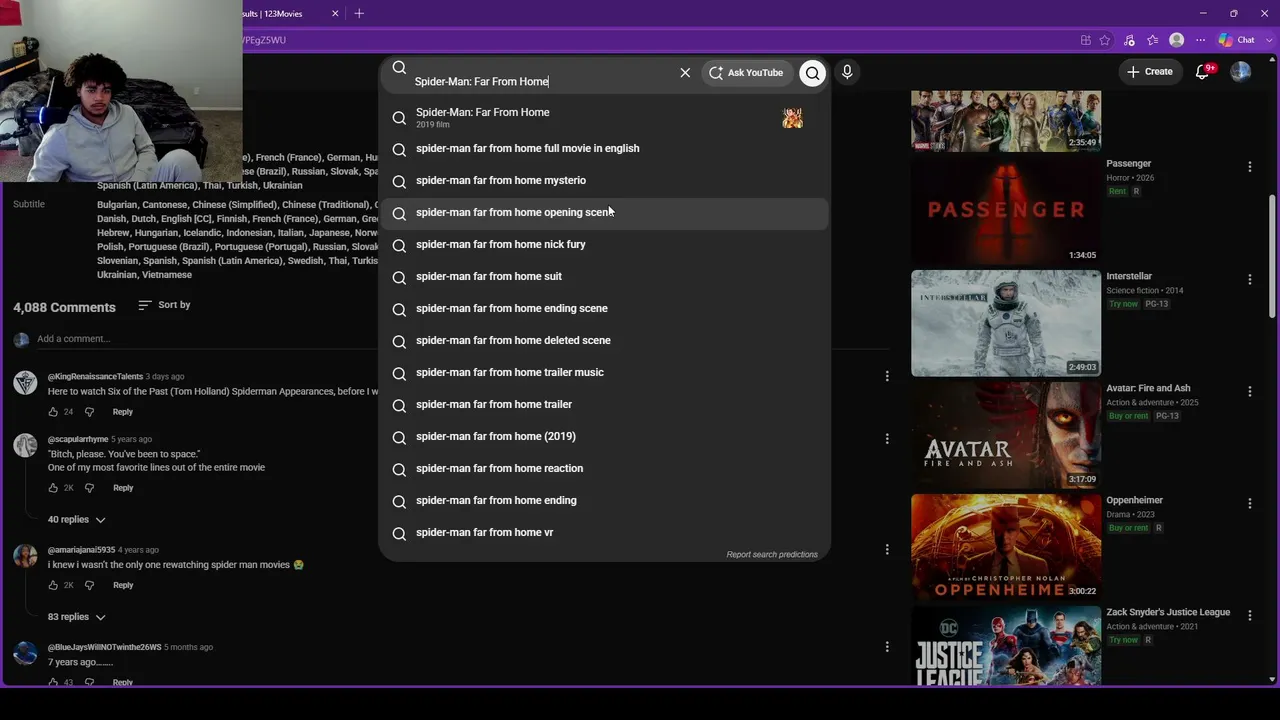1280x720 pixels.
Task: Click the Create button
Action: pos(1150,72)
